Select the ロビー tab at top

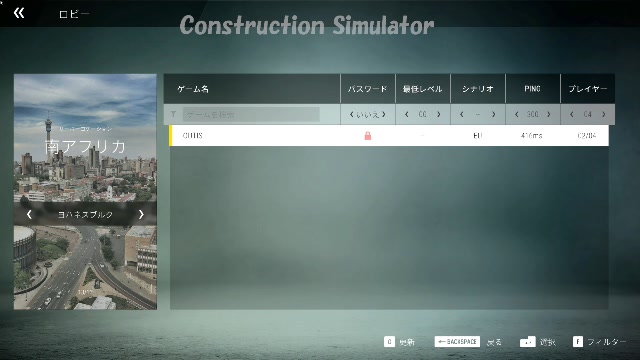coord(74,14)
